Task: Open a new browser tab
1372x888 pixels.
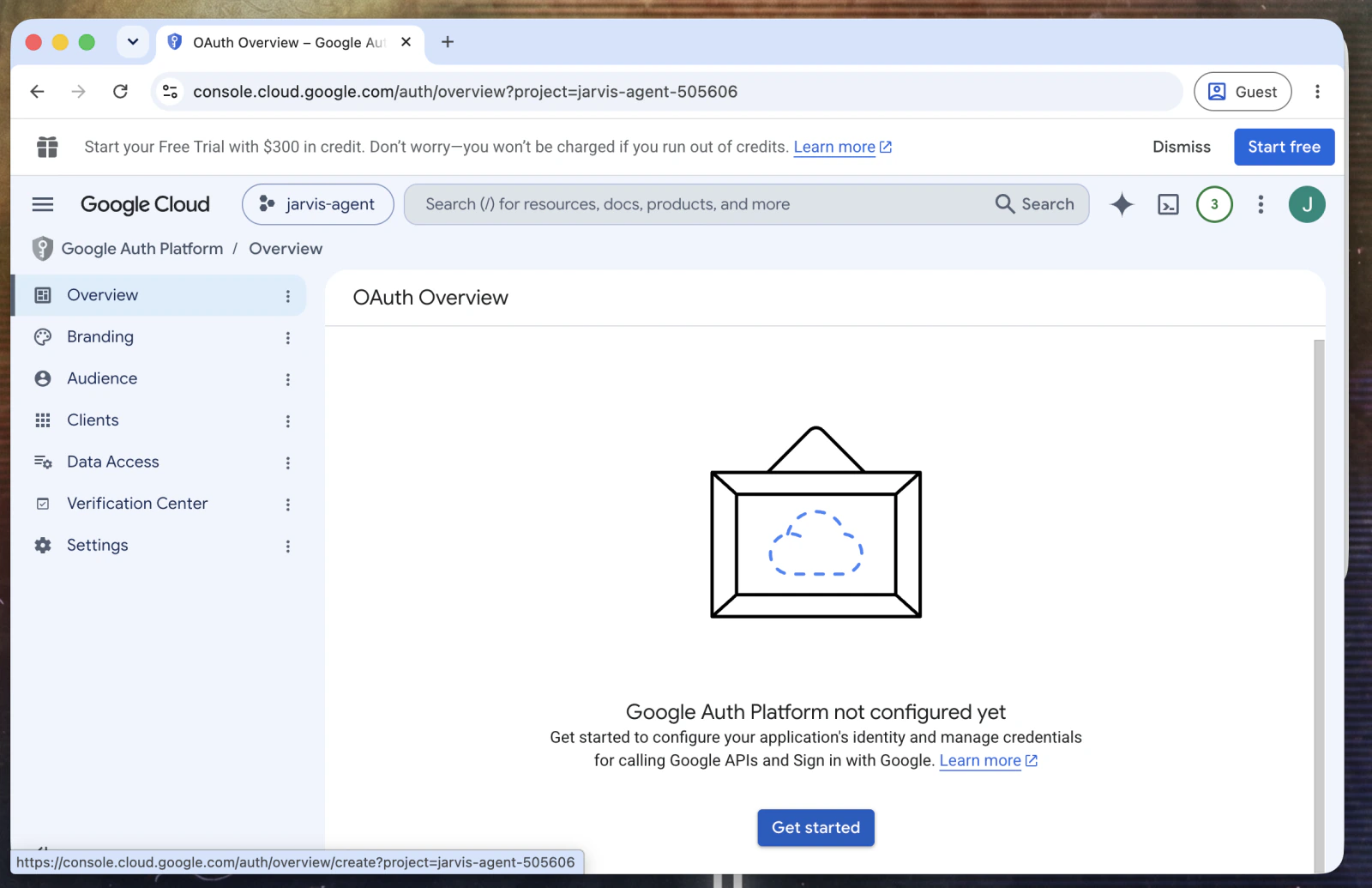Action: pyautogui.click(x=448, y=42)
